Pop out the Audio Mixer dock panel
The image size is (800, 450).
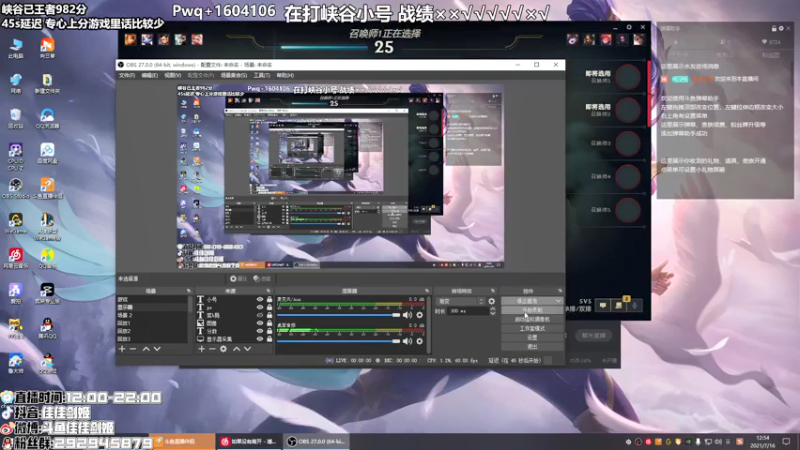coord(427,291)
